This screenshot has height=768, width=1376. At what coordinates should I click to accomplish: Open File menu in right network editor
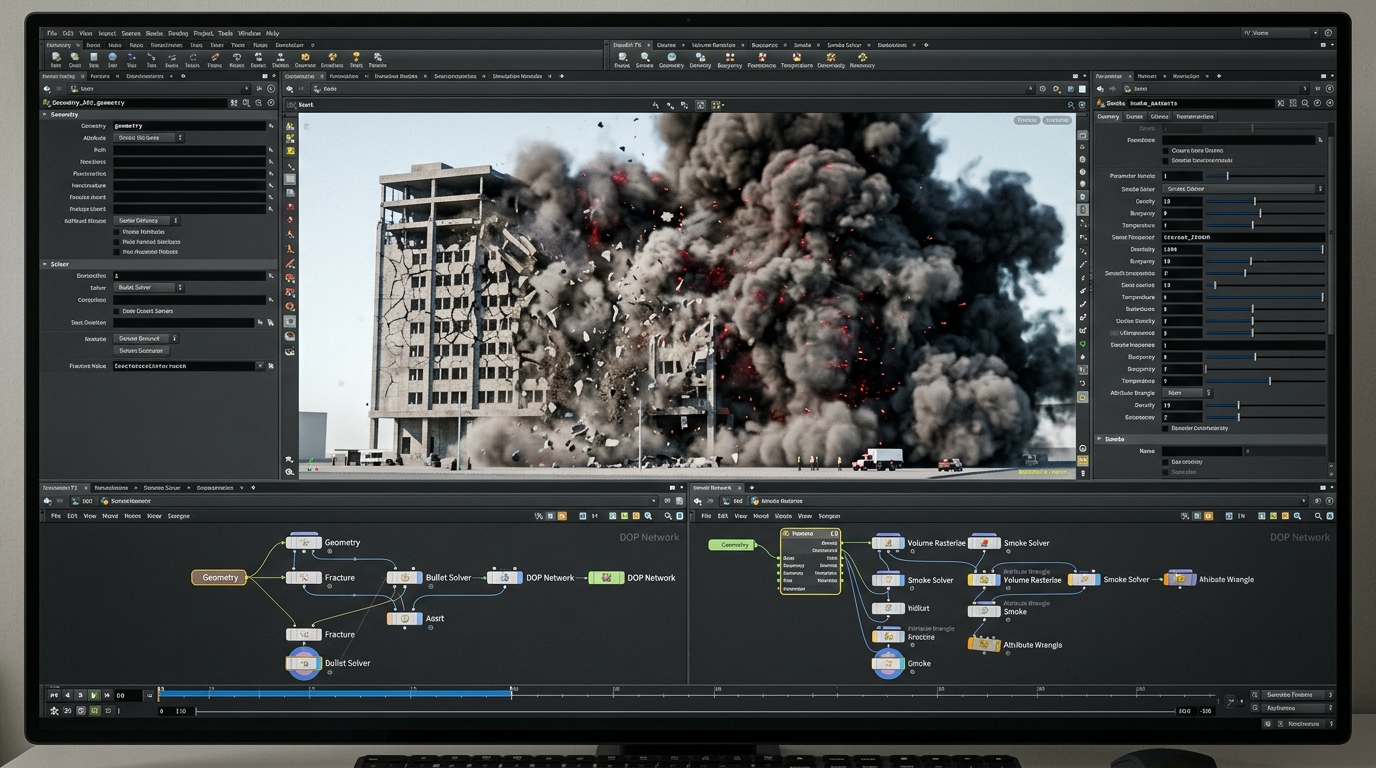pyautogui.click(x=706, y=516)
